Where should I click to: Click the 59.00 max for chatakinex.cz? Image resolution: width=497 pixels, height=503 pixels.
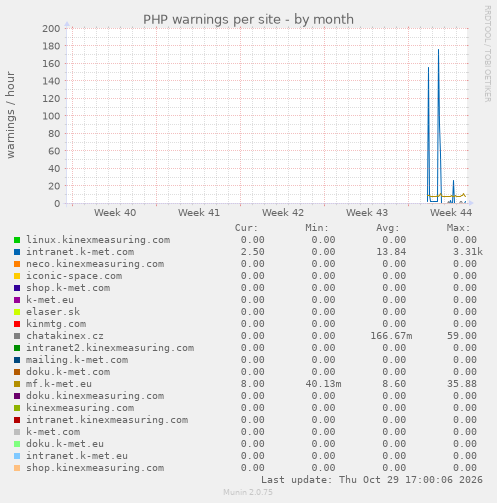(462, 336)
